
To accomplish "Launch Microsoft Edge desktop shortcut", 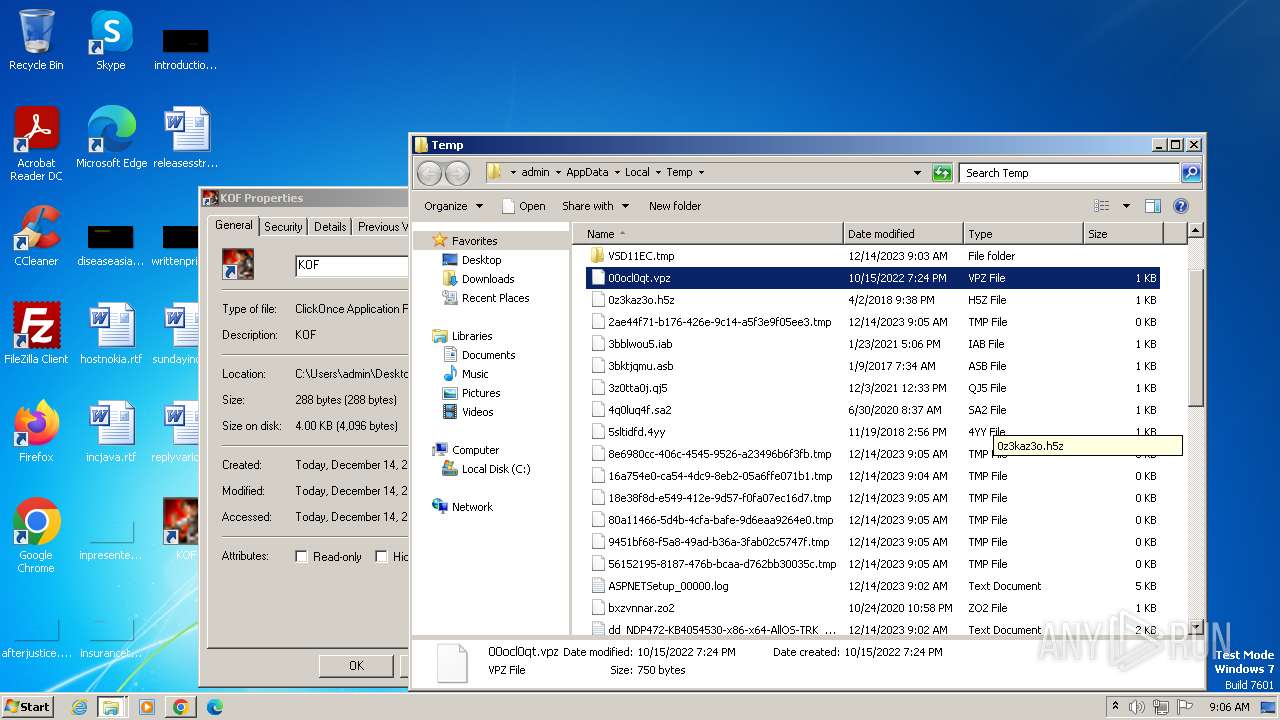I will click(111, 138).
